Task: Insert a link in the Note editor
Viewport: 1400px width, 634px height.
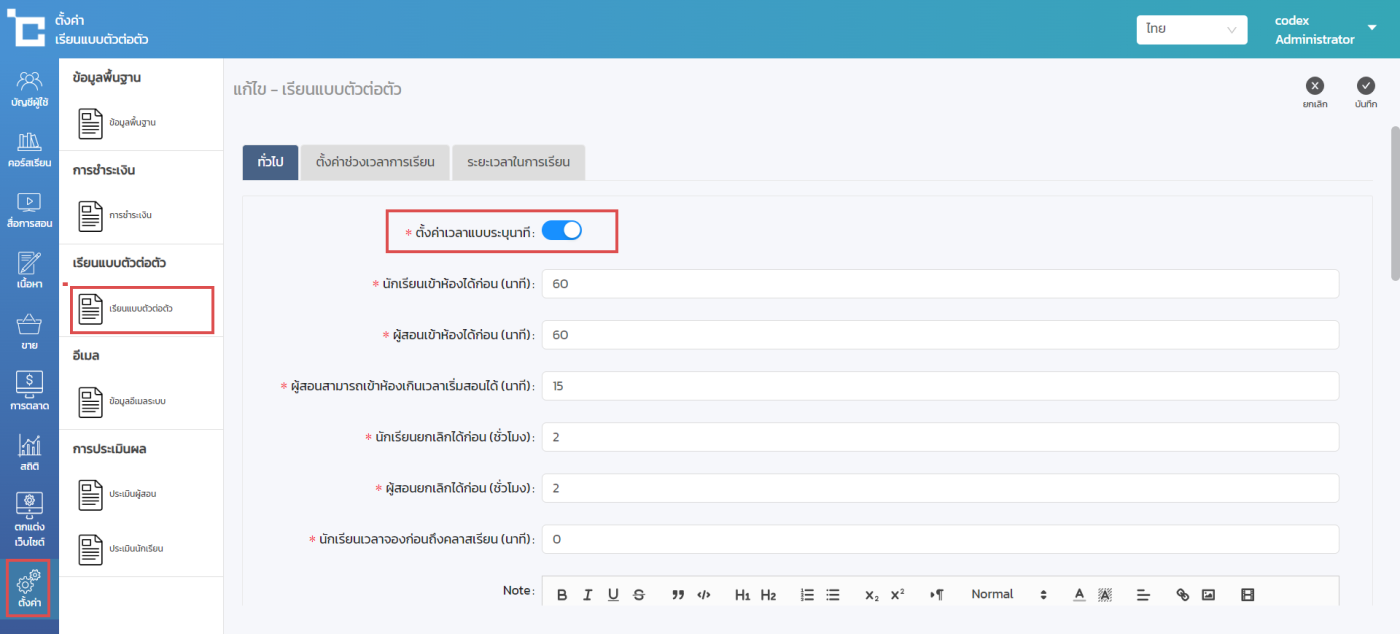Action: 1182,595
